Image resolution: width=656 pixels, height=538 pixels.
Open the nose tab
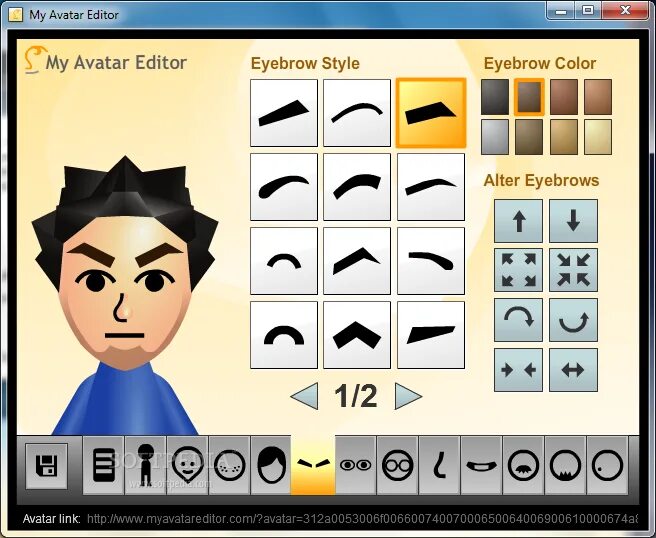click(439, 465)
